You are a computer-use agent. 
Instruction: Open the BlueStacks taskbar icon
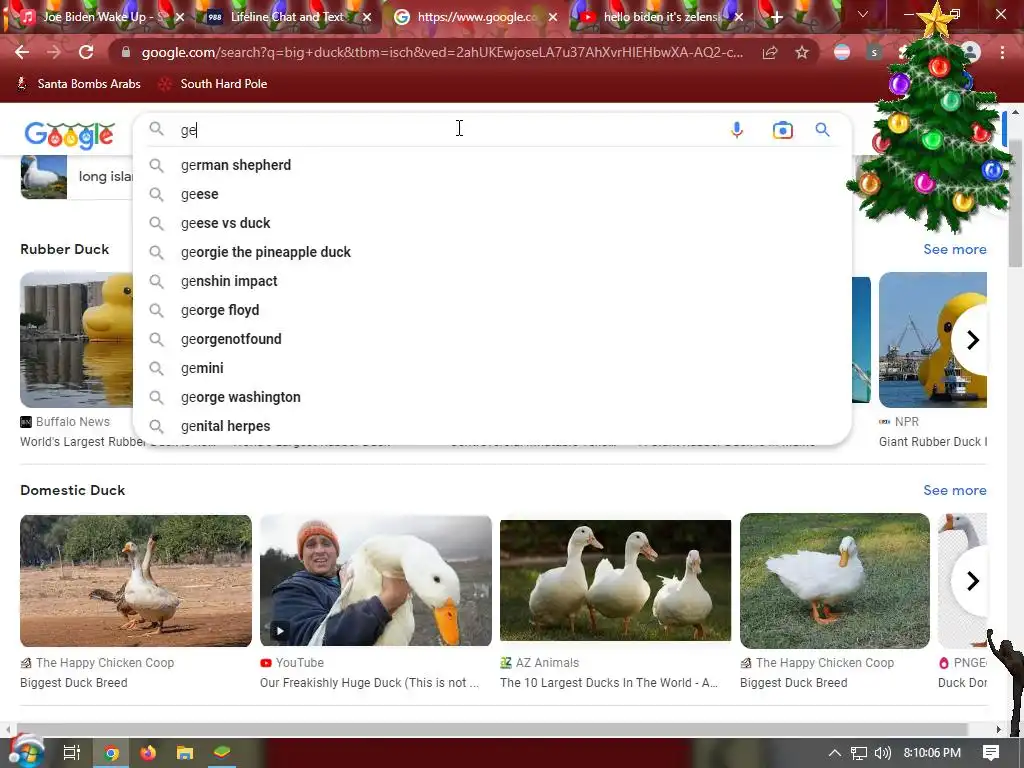tap(222, 753)
